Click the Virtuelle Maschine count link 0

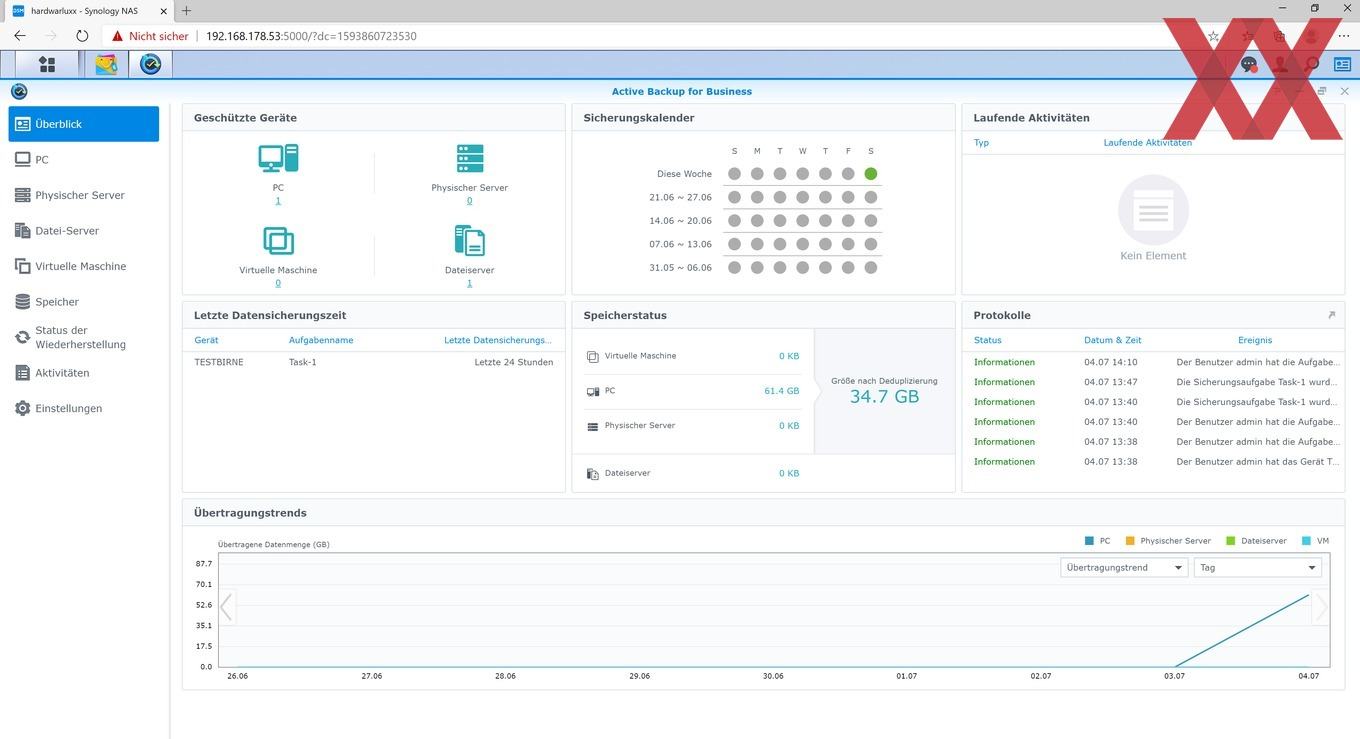click(x=278, y=283)
